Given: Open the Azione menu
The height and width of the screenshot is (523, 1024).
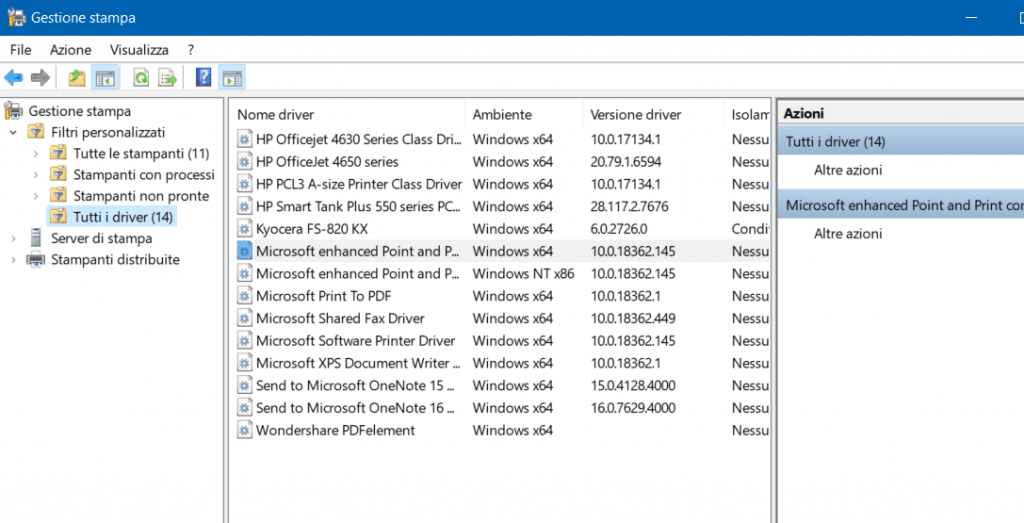Looking at the screenshot, I should (70, 49).
